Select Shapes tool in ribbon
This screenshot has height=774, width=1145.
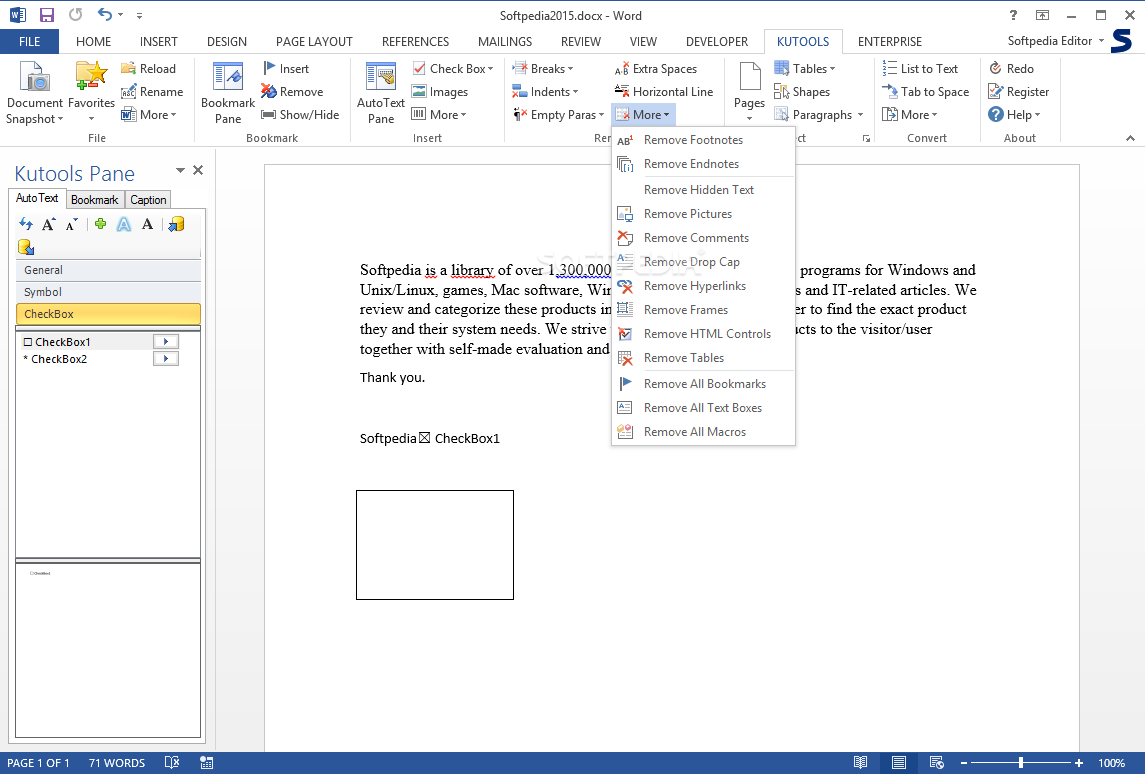pos(802,92)
